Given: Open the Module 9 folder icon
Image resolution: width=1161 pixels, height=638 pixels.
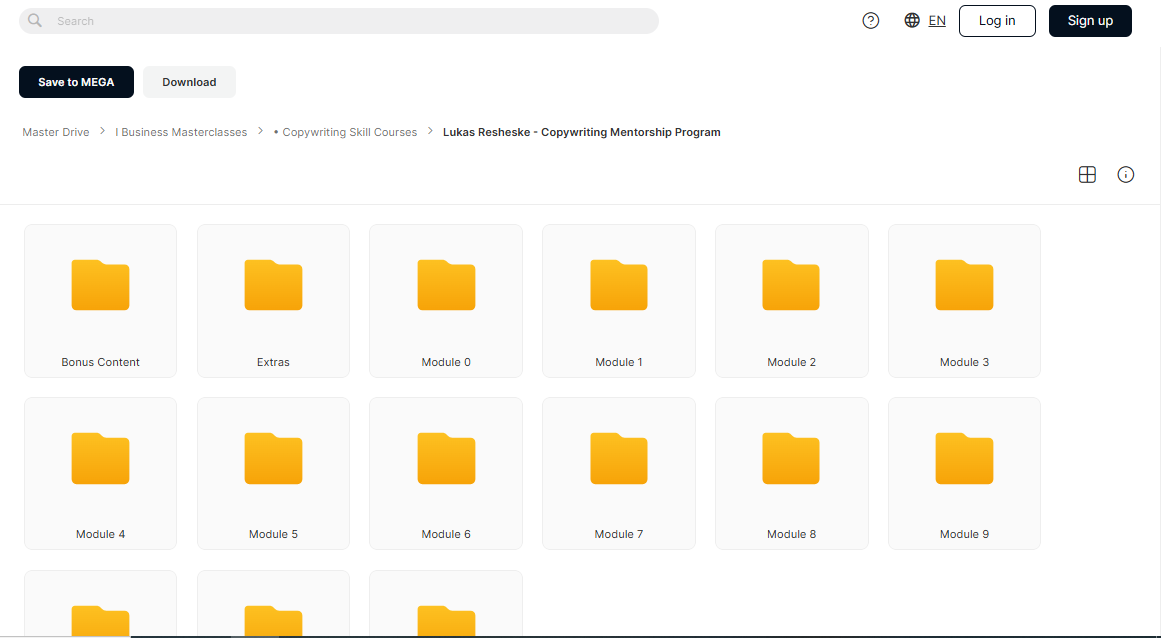Looking at the screenshot, I should click(x=965, y=458).
